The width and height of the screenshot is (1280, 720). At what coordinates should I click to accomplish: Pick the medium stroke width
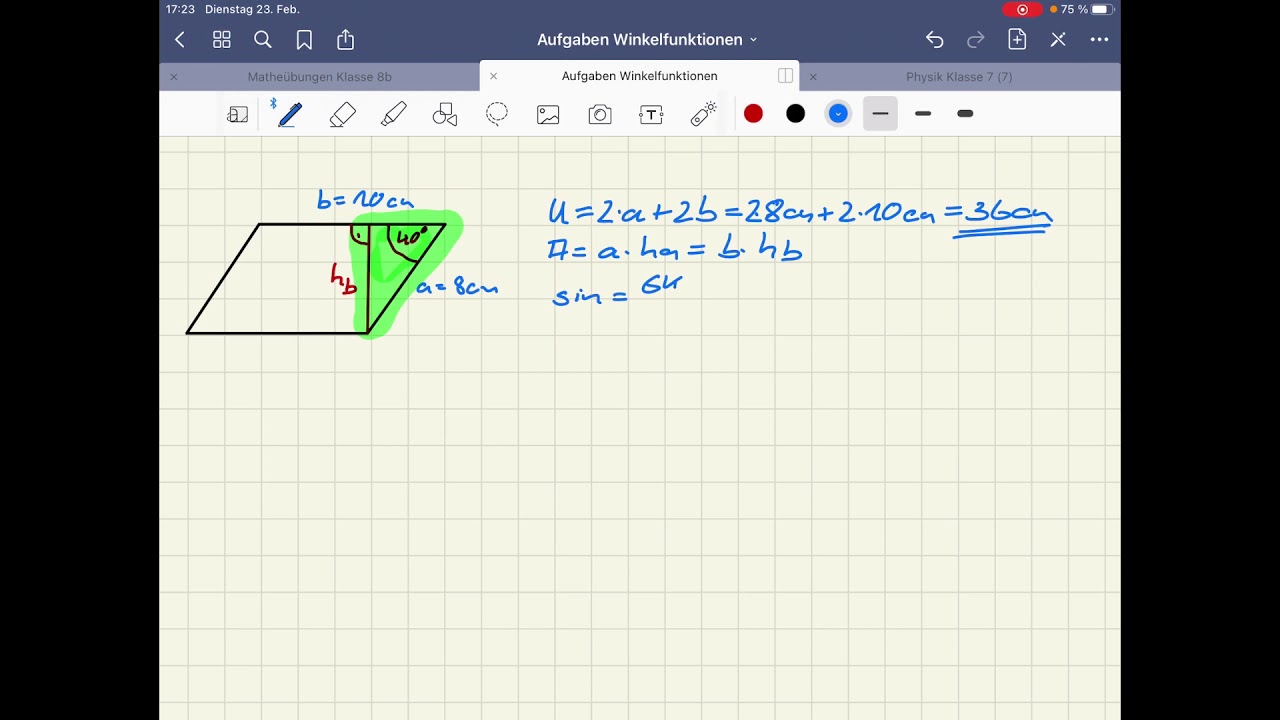point(923,114)
